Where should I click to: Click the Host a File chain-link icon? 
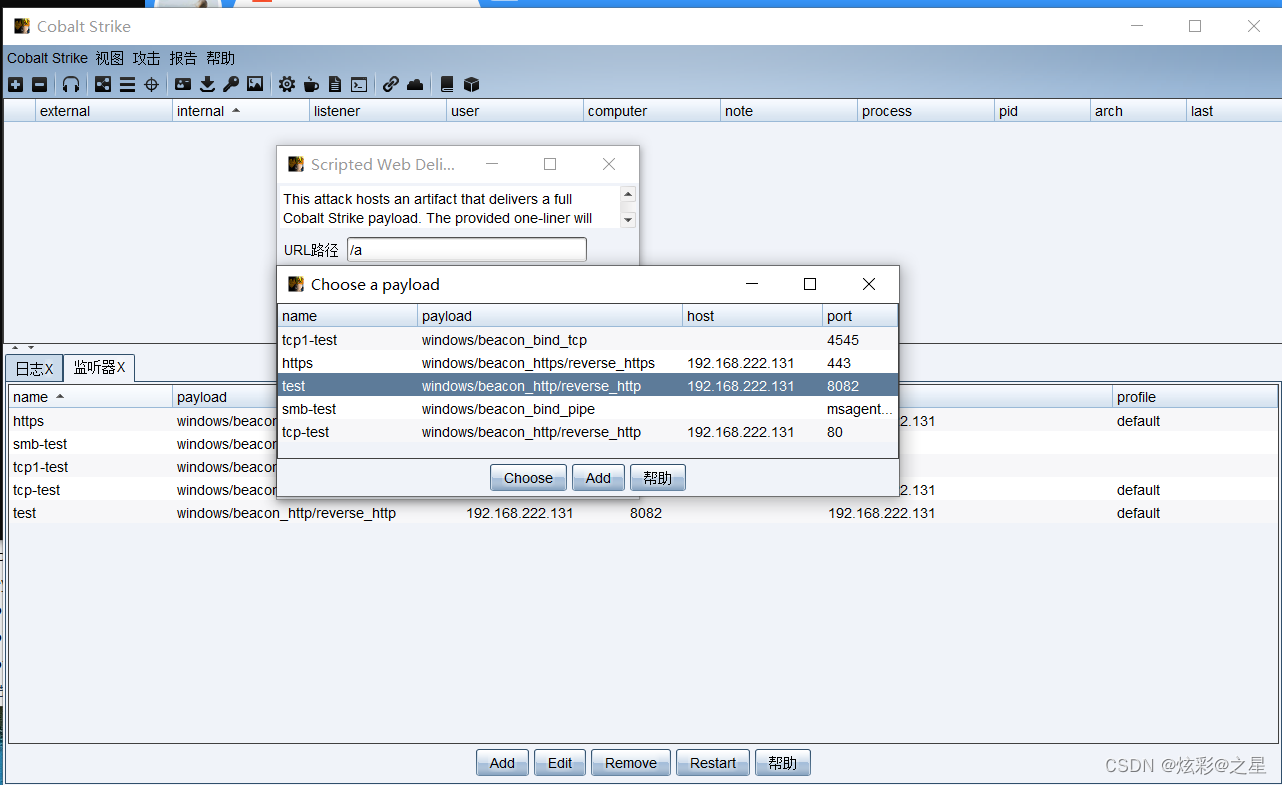coord(391,85)
